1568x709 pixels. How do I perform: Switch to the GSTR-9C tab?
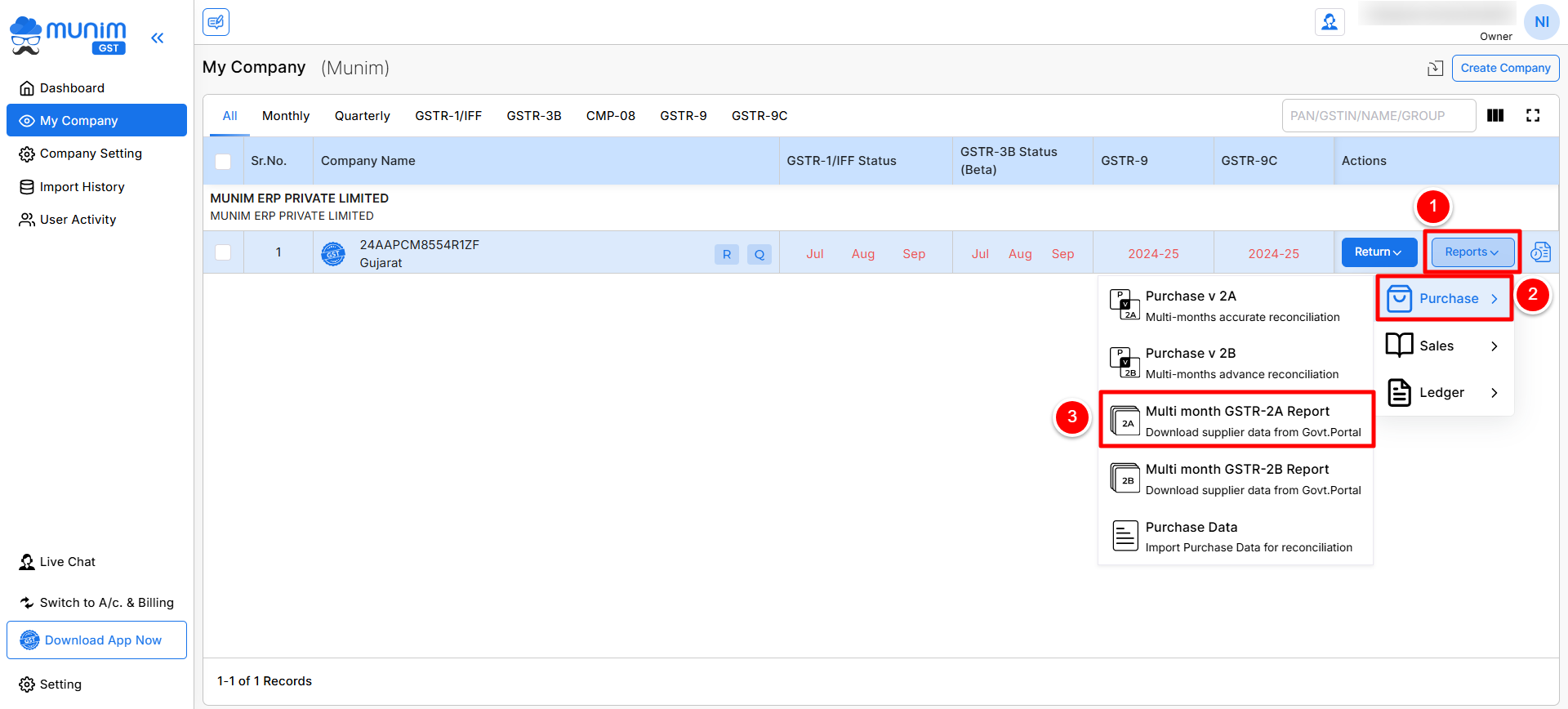[759, 116]
